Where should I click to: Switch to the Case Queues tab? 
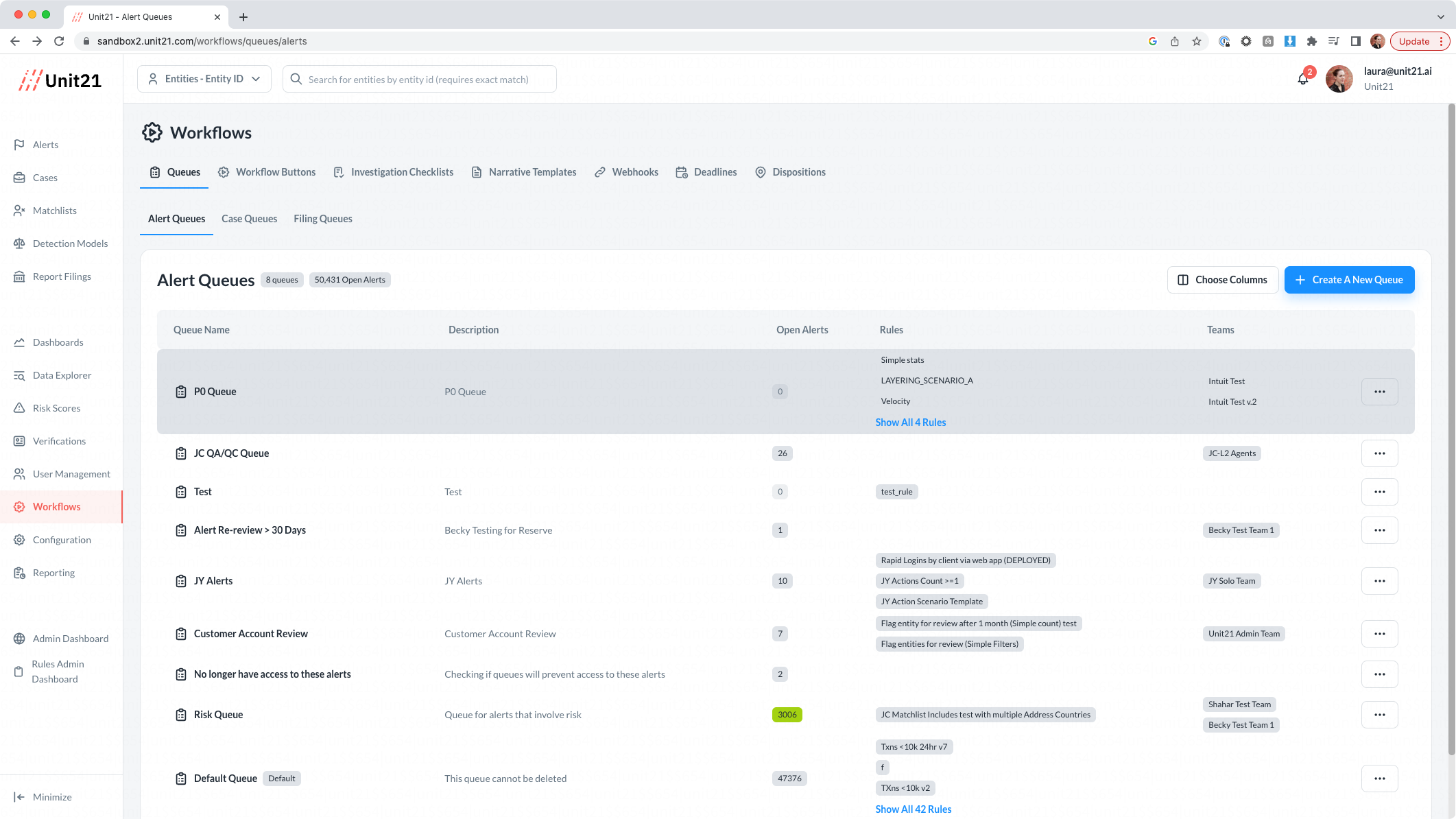tap(249, 219)
